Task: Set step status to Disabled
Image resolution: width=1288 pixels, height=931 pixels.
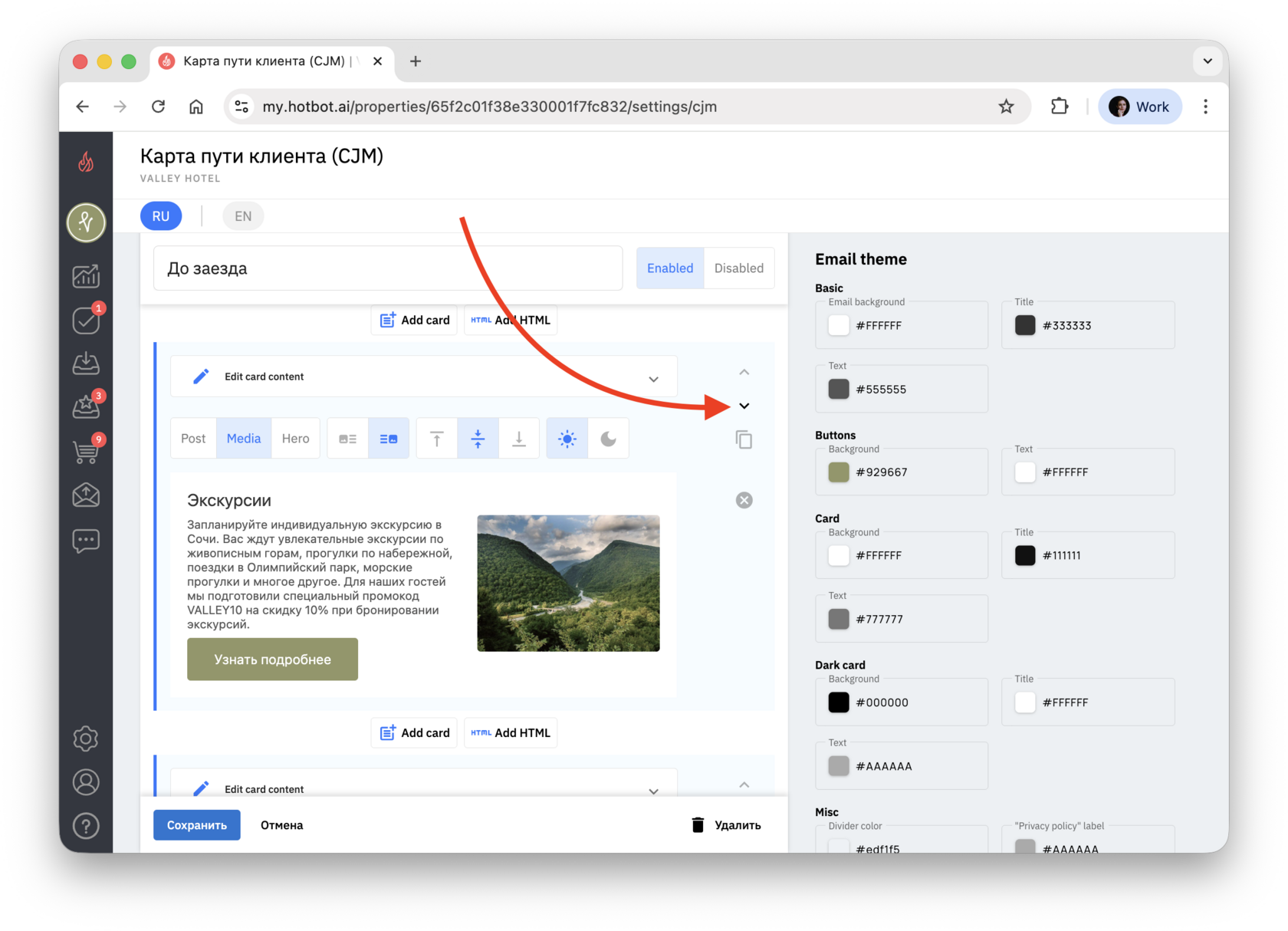Action: (739, 268)
